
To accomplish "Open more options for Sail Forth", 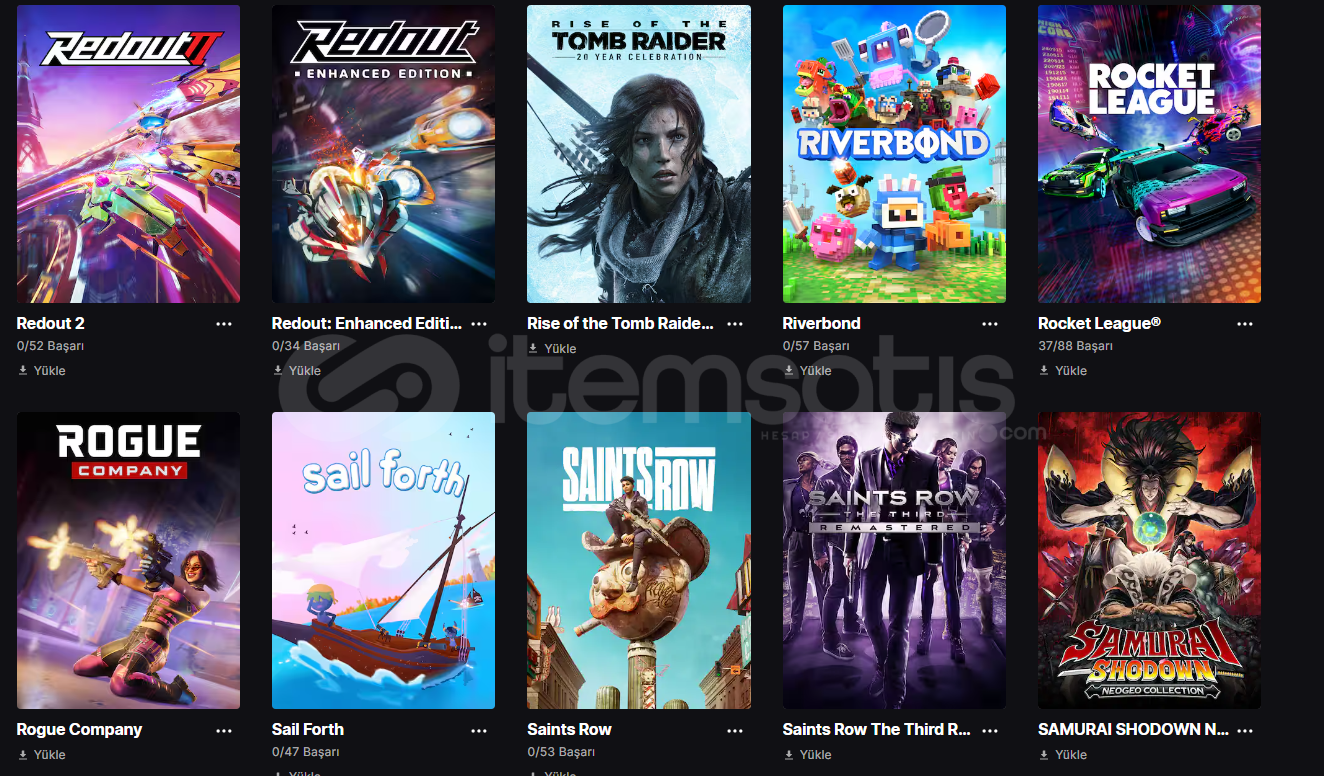I will (x=479, y=730).
